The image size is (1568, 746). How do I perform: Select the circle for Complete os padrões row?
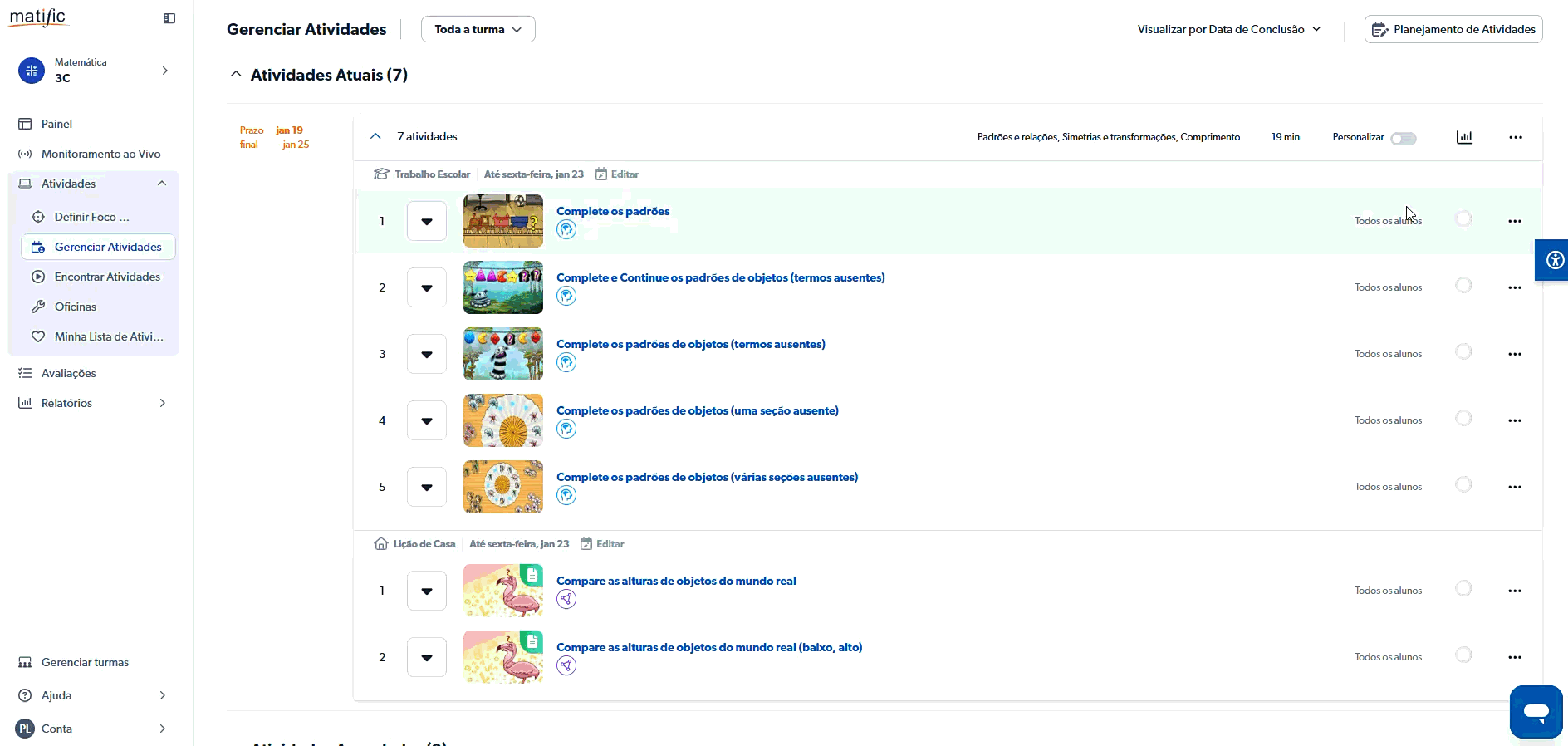tap(1463, 219)
